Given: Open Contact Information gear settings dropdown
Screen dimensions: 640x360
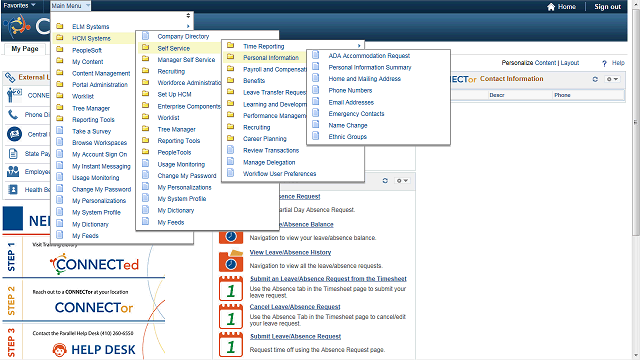Looking at the screenshot, I should pyautogui.click(x=612, y=79).
